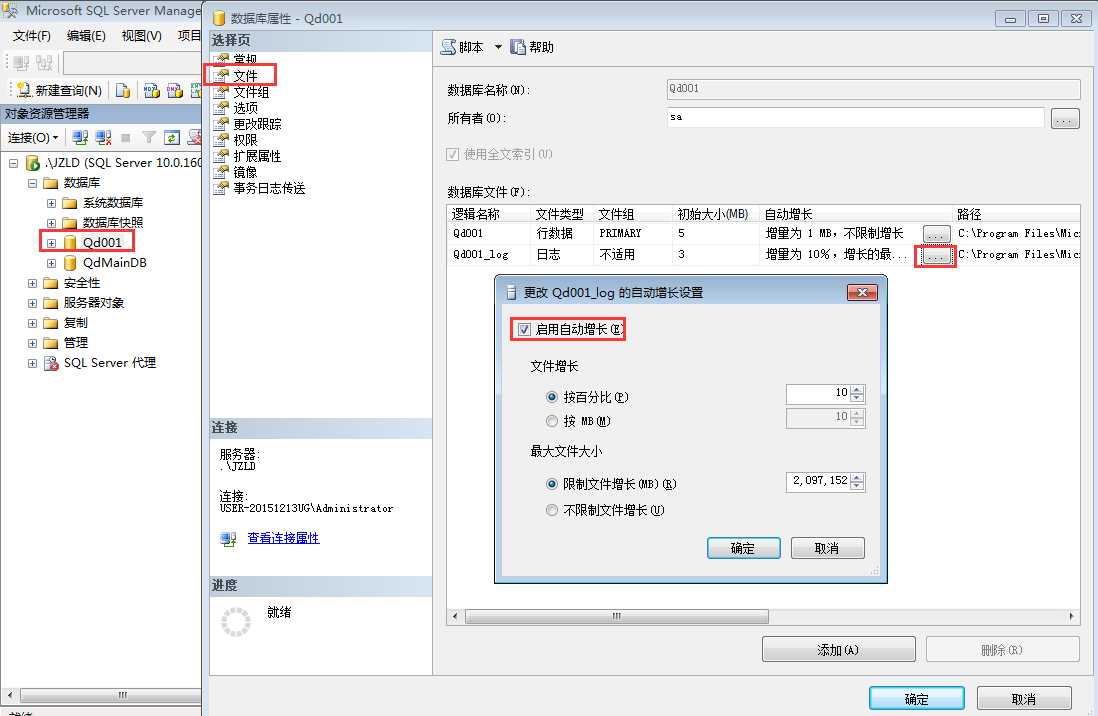1098x716 pixels.
Task: Select the 文件 page in the page list
Action: pos(245,75)
